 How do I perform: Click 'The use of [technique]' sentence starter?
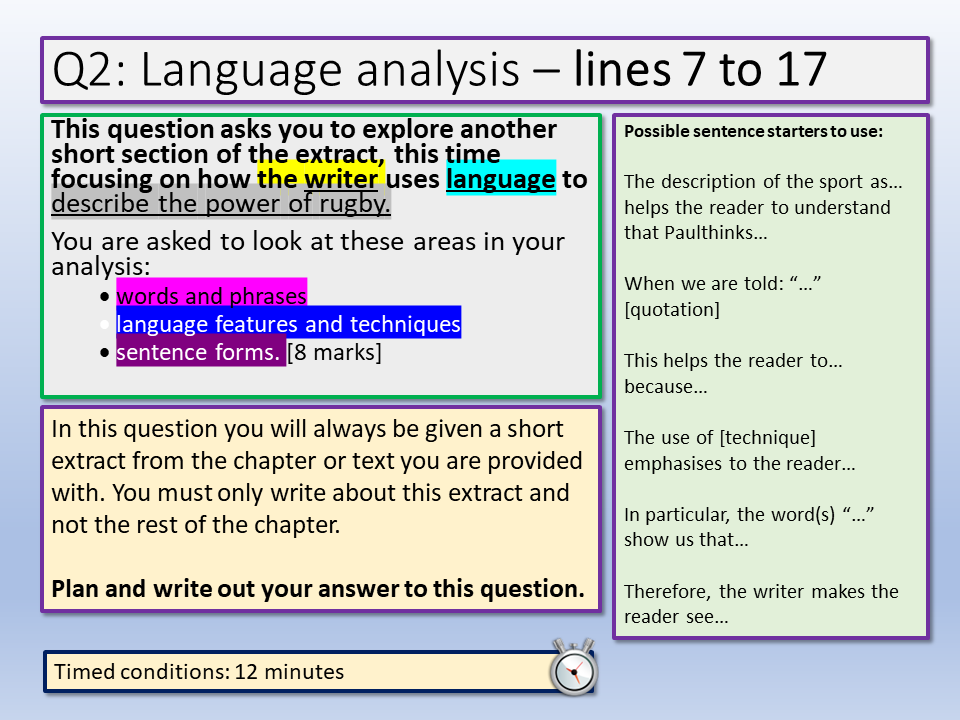pos(720,438)
